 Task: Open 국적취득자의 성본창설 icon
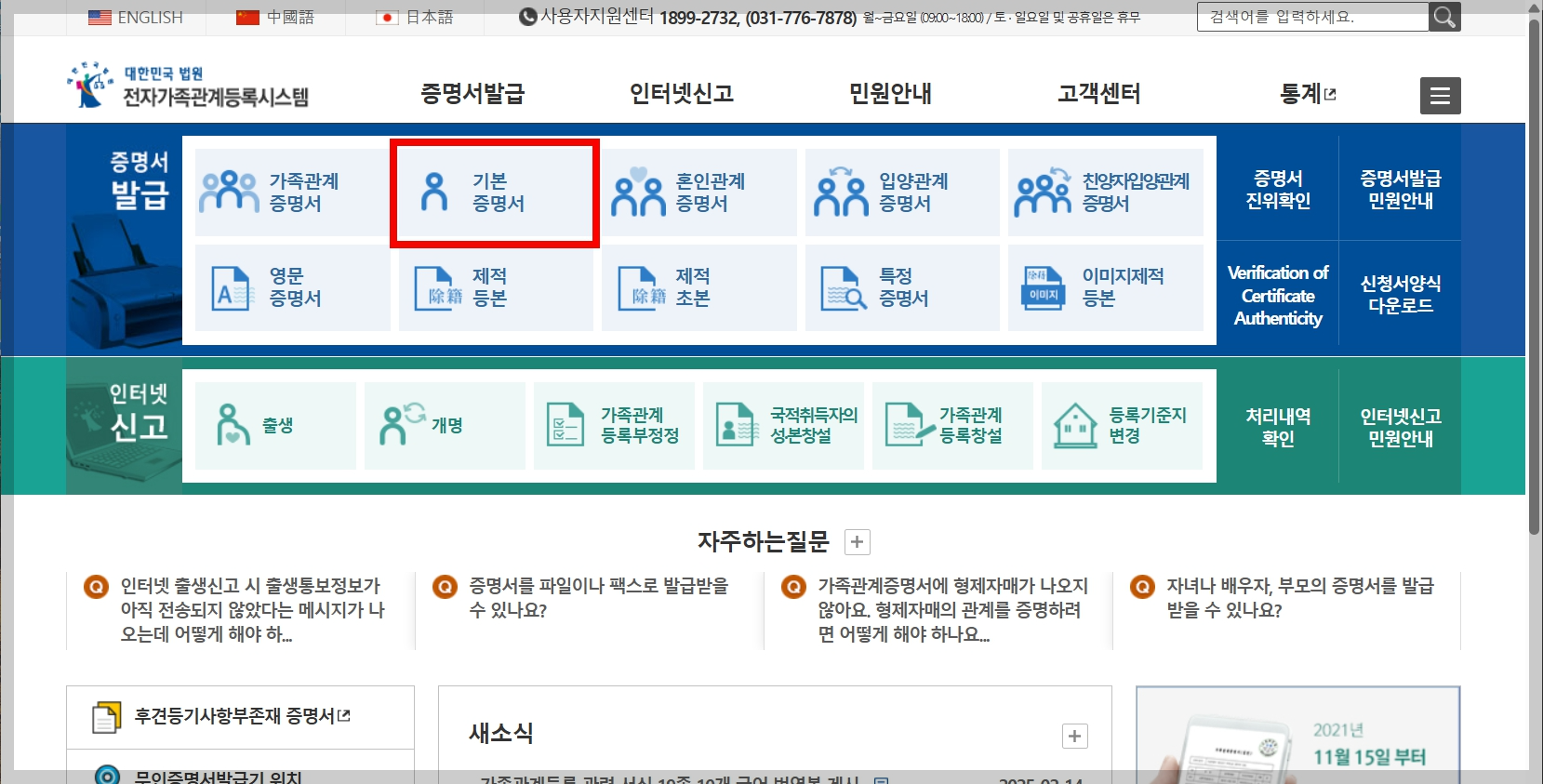[x=738, y=425]
